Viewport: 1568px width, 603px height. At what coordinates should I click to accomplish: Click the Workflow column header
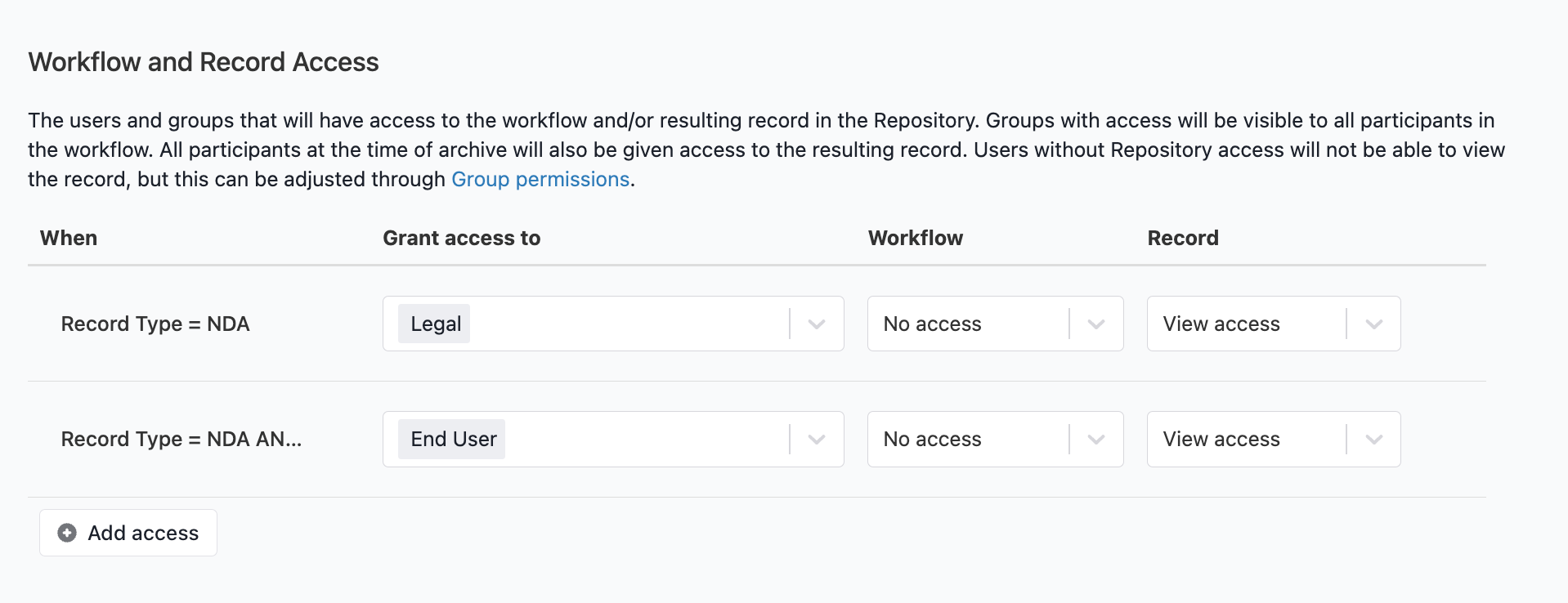point(916,238)
